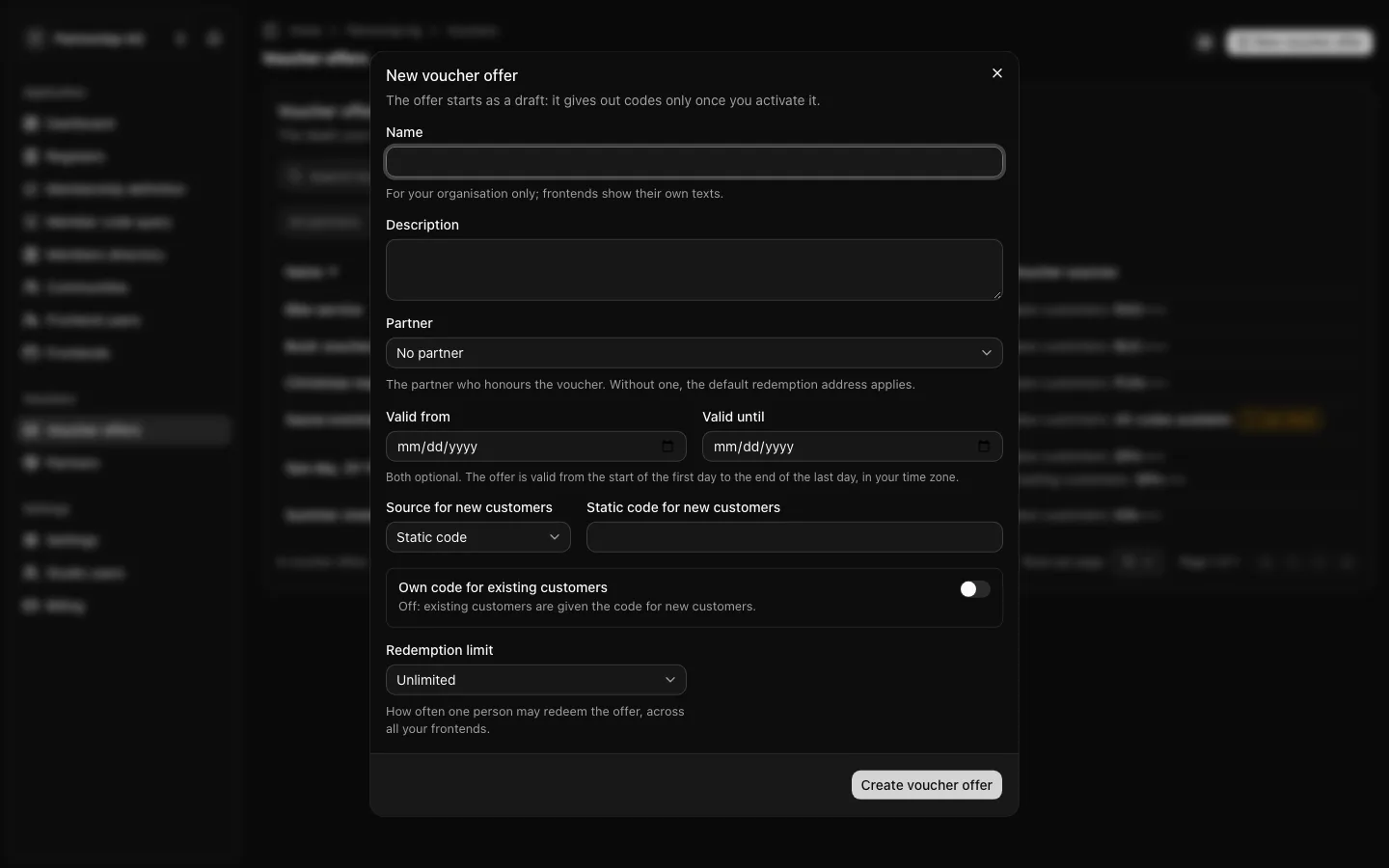Expand Source for new customers dropdown
Image resolution: width=1389 pixels, height=868 pixels.
click(478, 537)
